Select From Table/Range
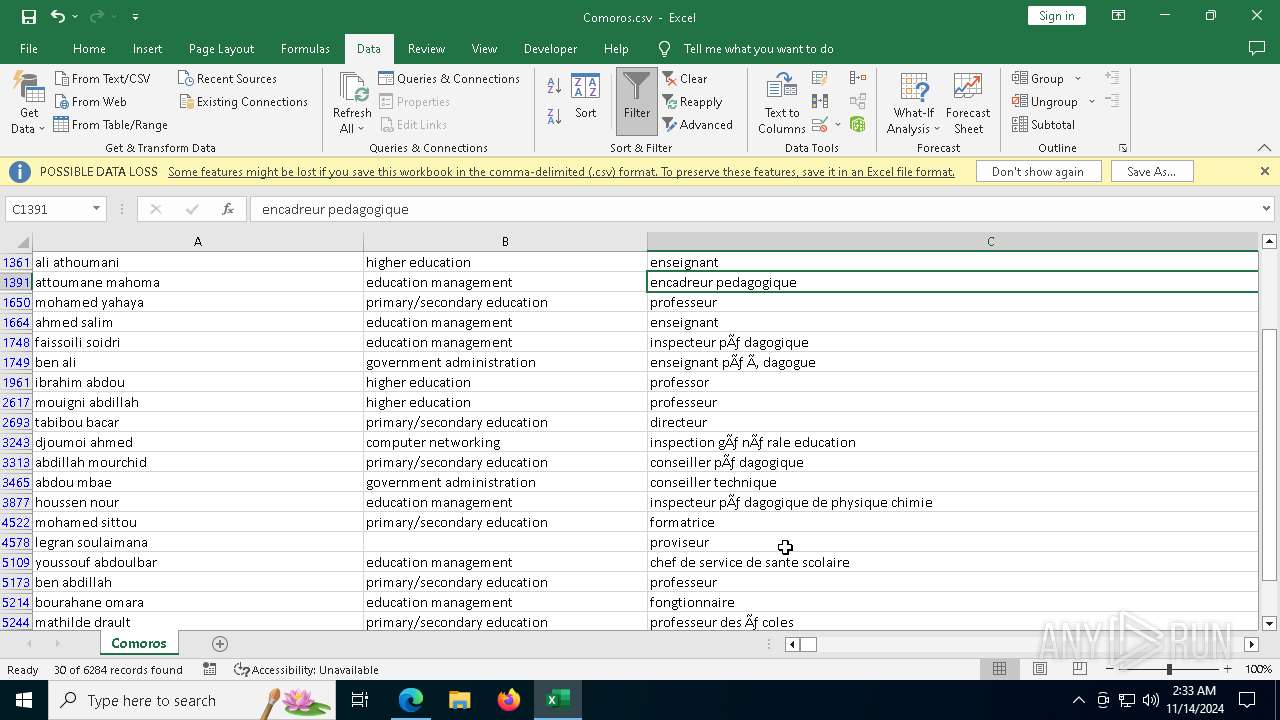The image size is (1280, 720). pos(111,124)
